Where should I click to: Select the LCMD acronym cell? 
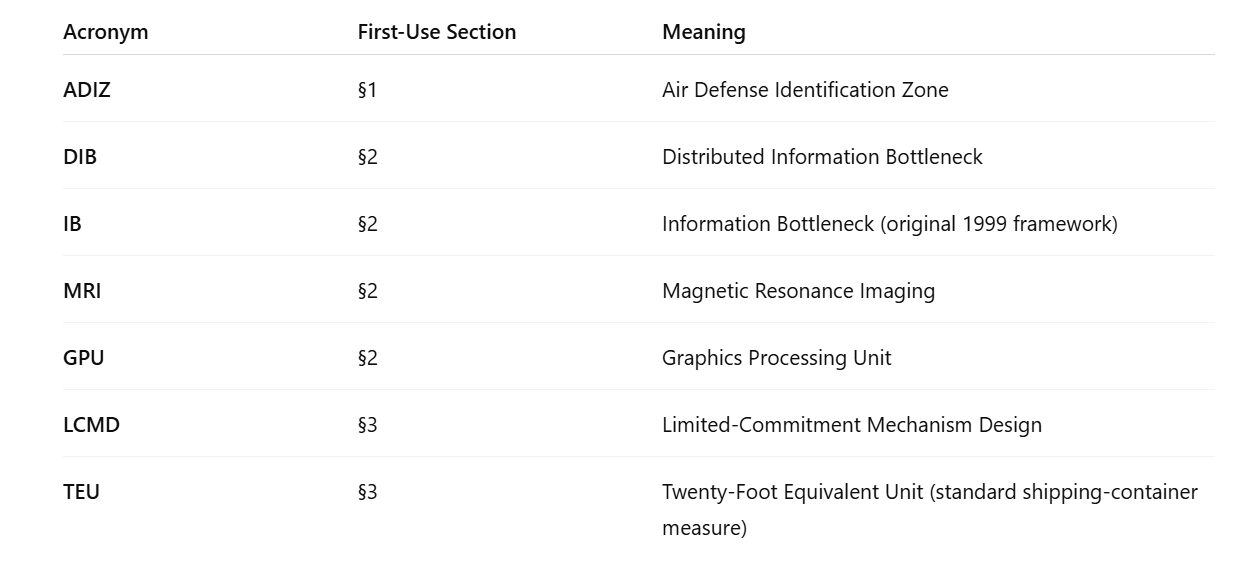point(91,425)
